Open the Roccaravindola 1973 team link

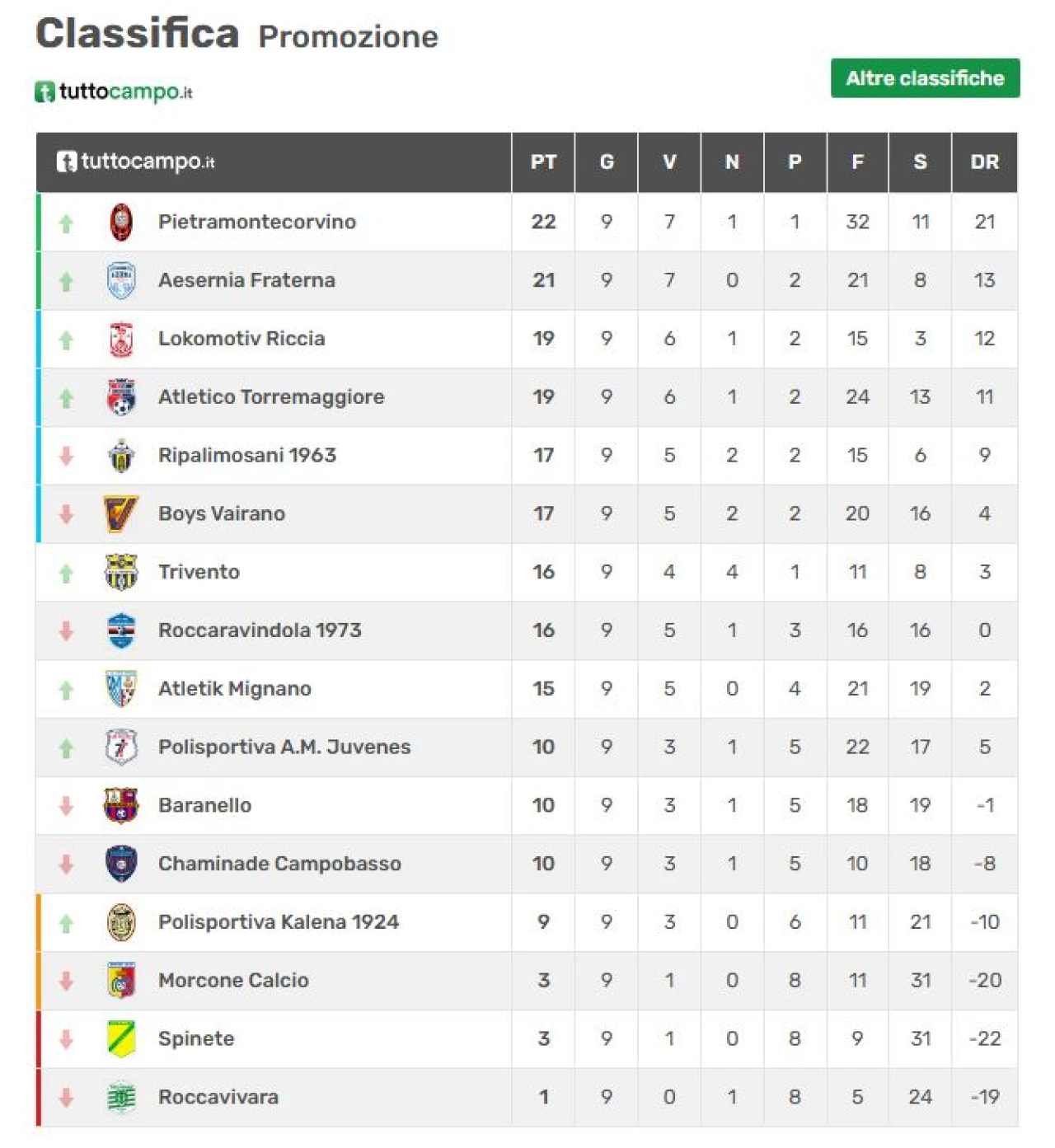260,630
